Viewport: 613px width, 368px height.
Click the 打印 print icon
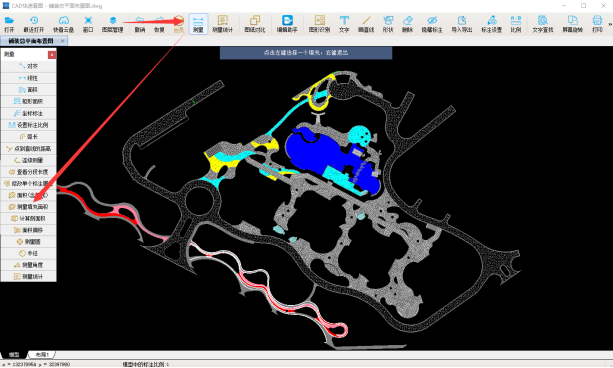pos(597,24)
